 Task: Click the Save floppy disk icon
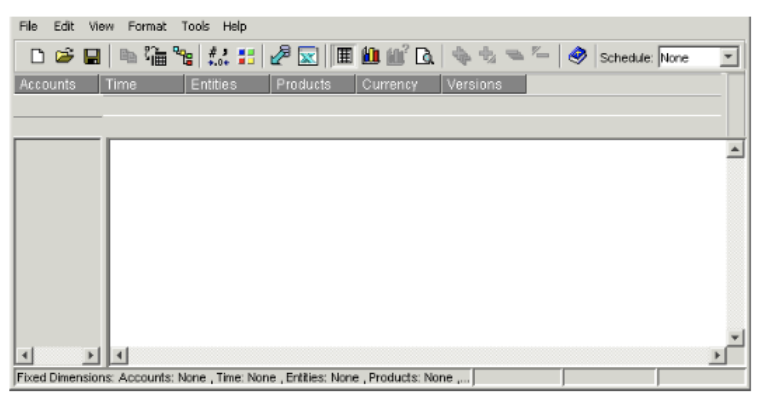point(90,58)
